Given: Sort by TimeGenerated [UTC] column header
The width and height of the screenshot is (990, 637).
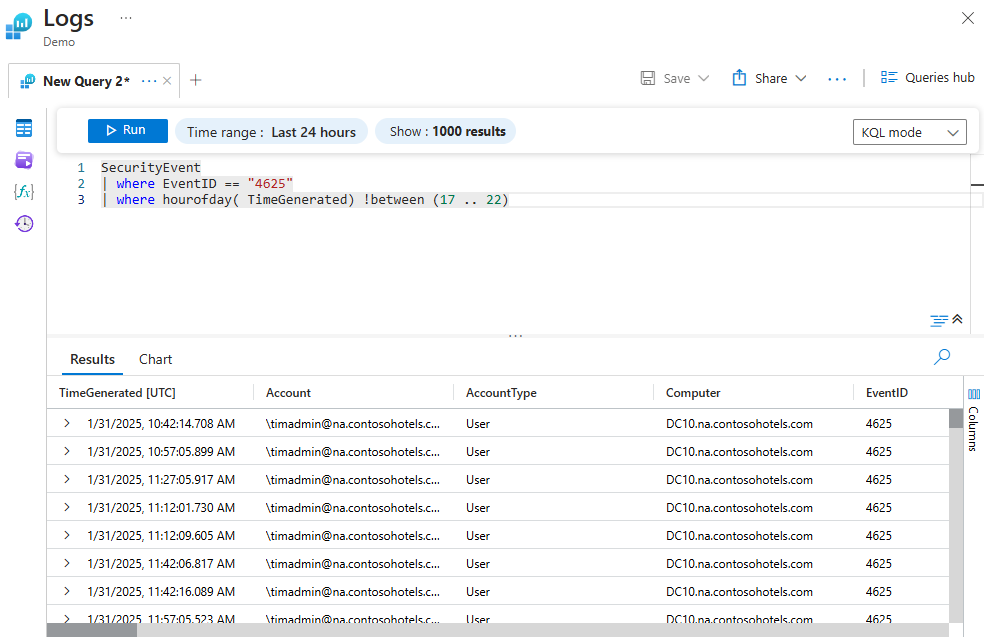Looking at the screenshot, I should tap(117, 393).
